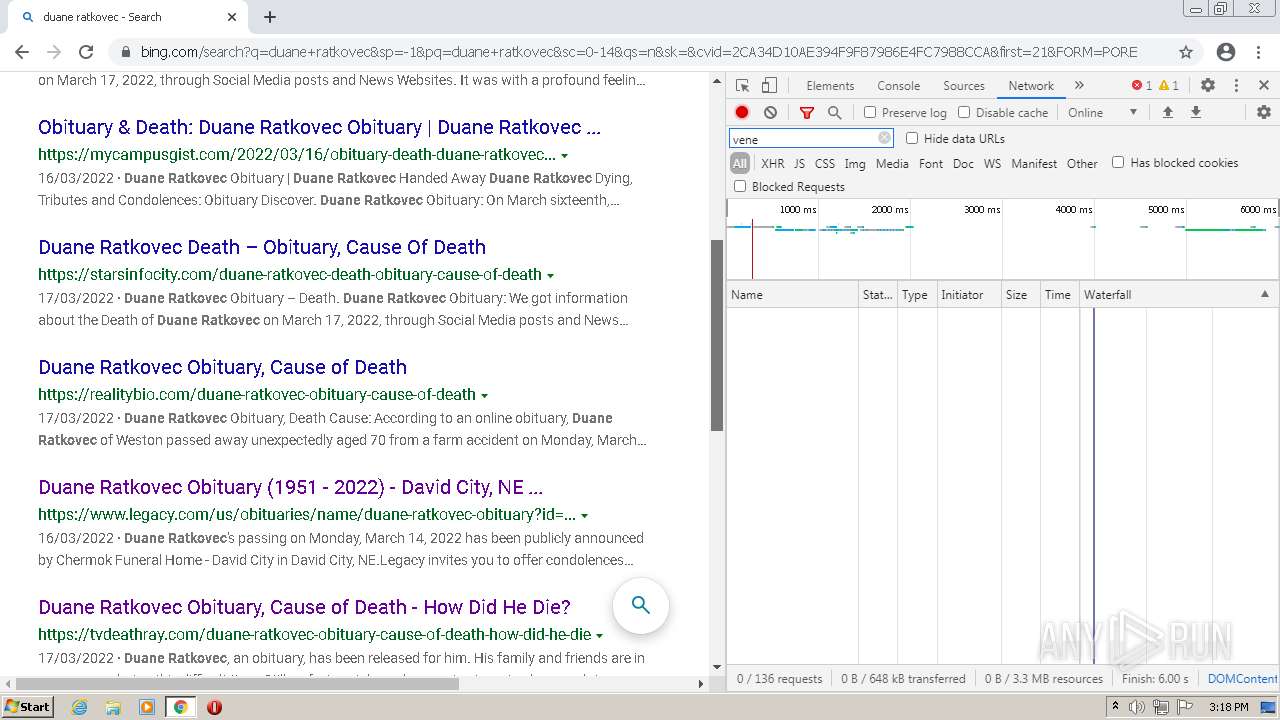Enable the Preserve log checkbox
Viewport: 1280px width, 720px height.
[x=870, y=113]
